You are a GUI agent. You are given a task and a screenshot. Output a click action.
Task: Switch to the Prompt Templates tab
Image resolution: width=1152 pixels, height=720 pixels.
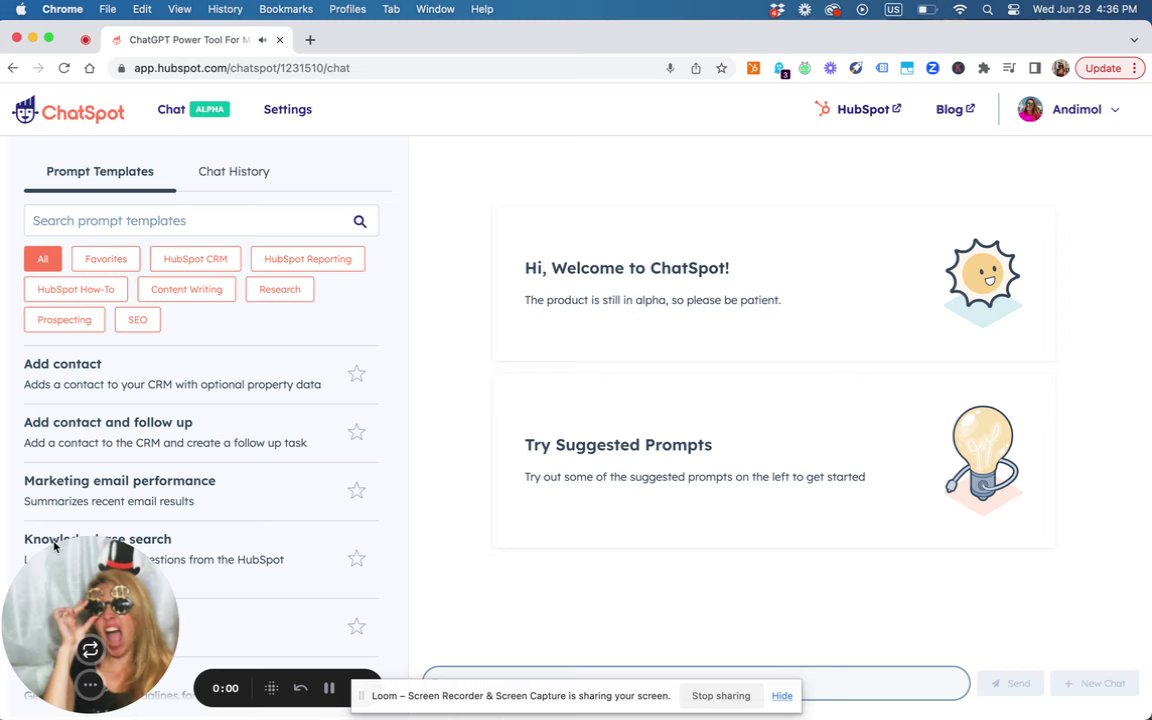click(100, 172)
